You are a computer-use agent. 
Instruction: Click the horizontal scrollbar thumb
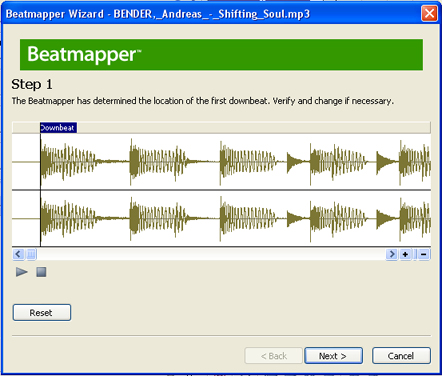[31, 254]
